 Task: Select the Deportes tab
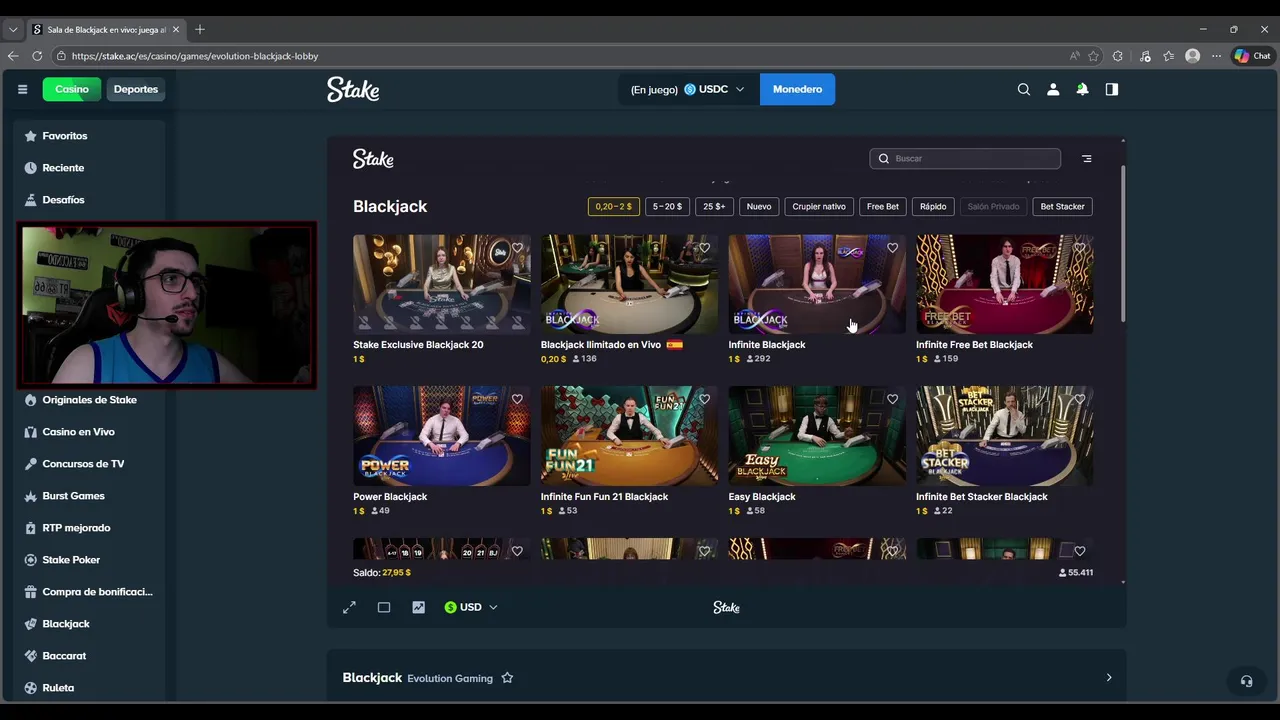[x=136, y=89]
